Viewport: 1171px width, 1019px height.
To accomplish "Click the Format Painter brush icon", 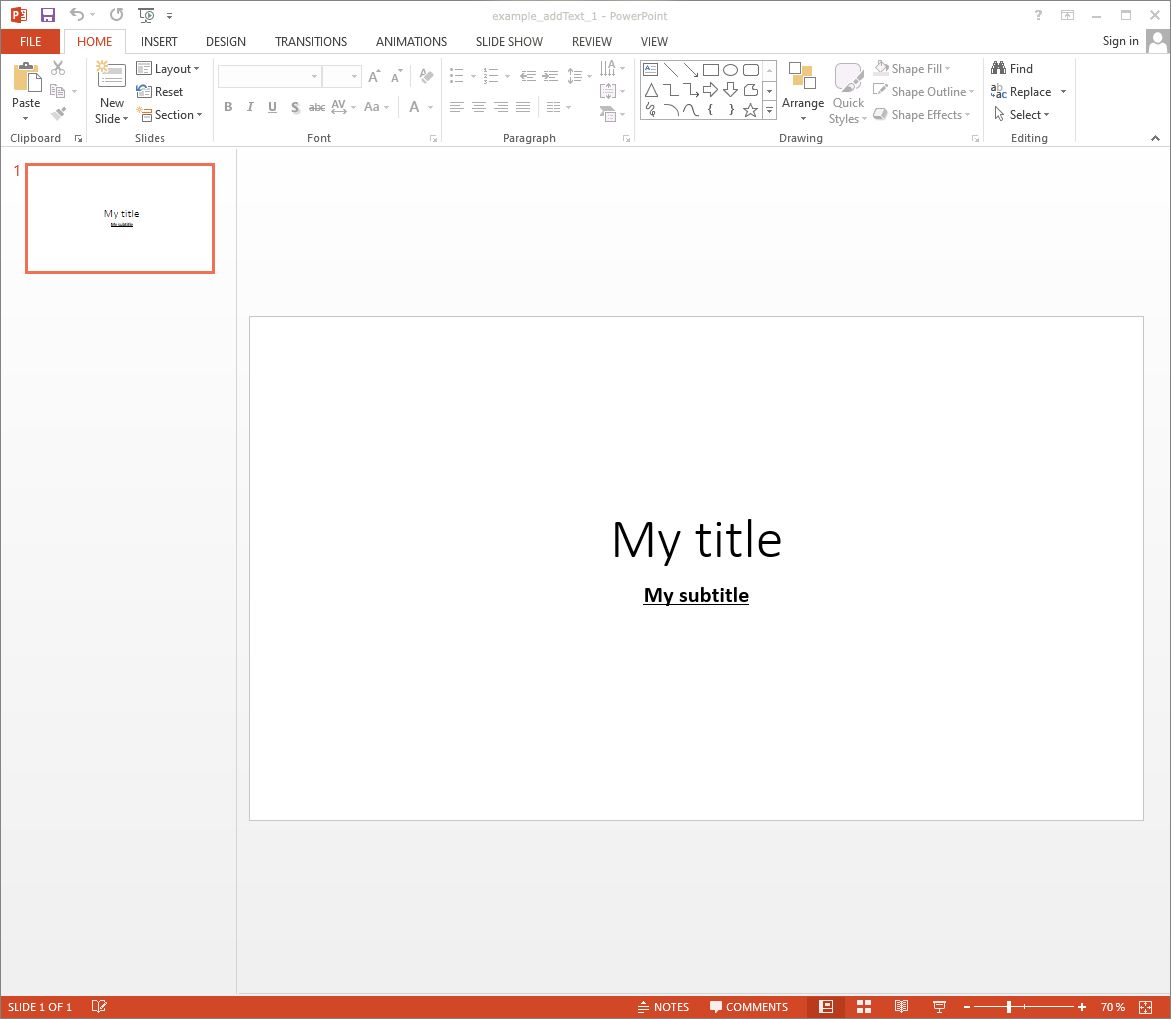I will 58,114.
